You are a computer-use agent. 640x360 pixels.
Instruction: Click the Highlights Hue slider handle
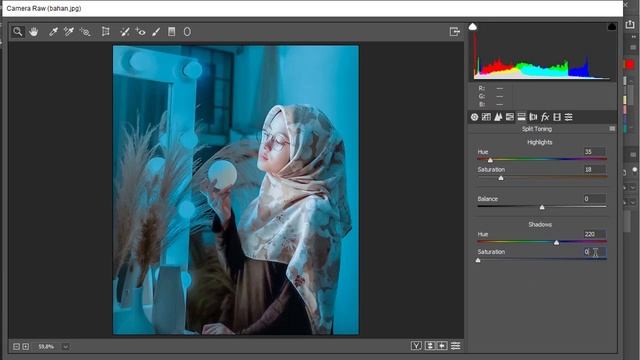[490, 160]
